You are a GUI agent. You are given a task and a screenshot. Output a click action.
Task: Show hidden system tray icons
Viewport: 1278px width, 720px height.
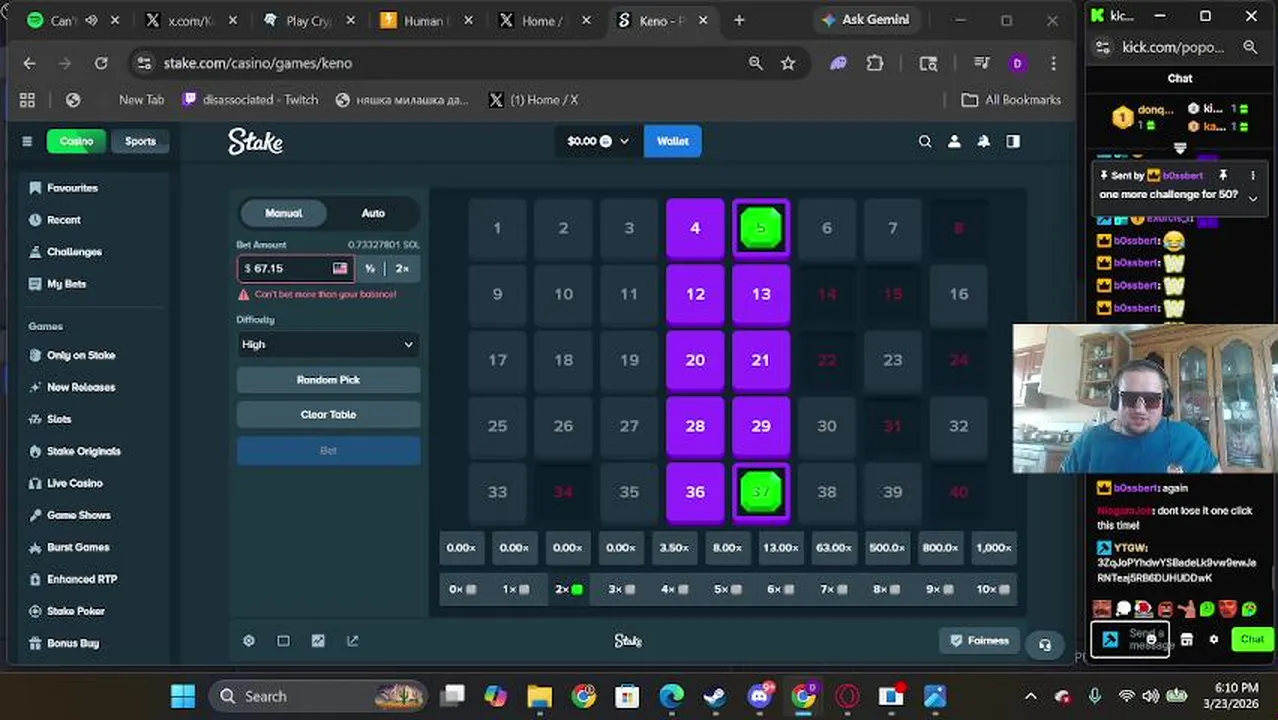1031,696
